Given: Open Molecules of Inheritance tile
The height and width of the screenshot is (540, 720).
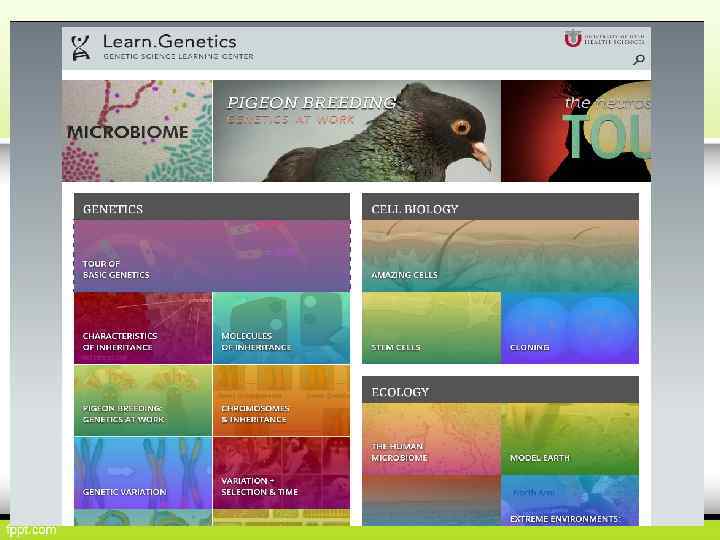Looking at the screenshot, I should [281, 328].
